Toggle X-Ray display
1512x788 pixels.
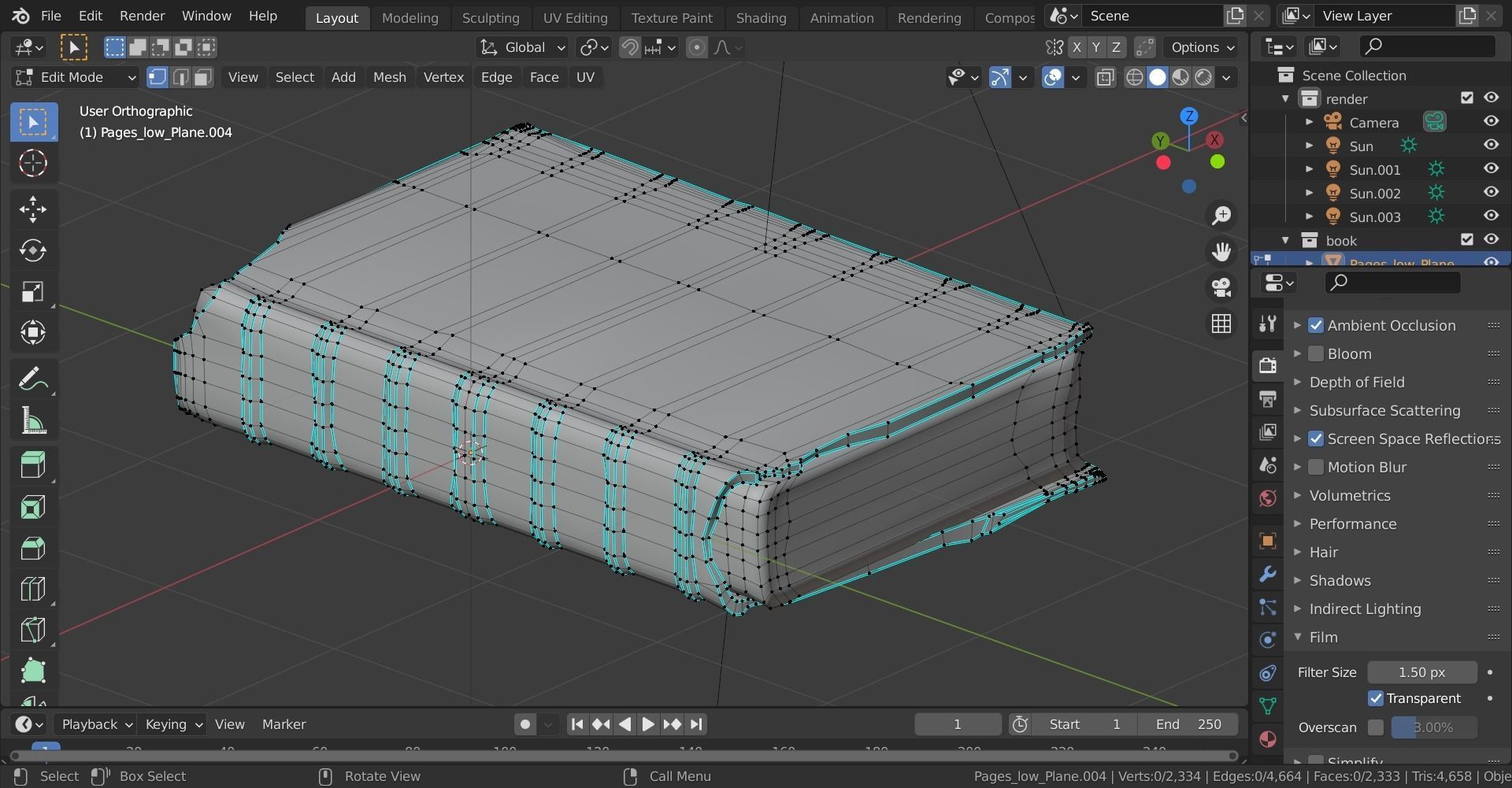pyautogui.click(x=1105, y=77)
